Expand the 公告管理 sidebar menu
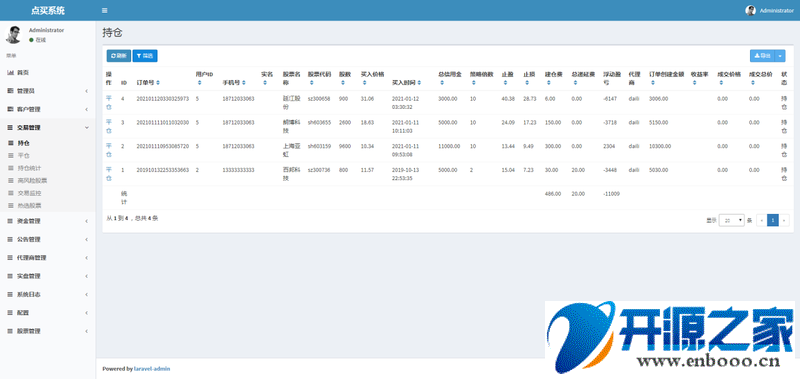This screenshot has height=379, width=800. coord(47,239)
